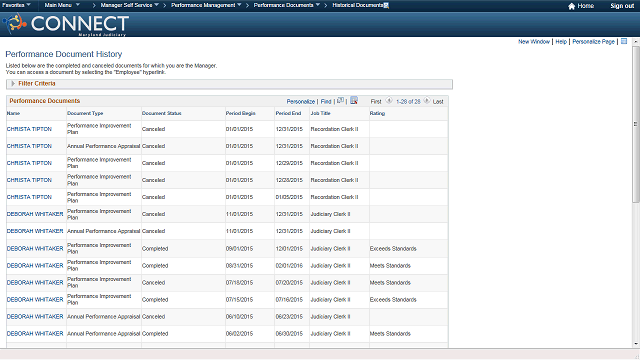This screenshot has height=360, width=640.
Task: Click Period End cell '06/23/2015'
Action: click(289, 317)
